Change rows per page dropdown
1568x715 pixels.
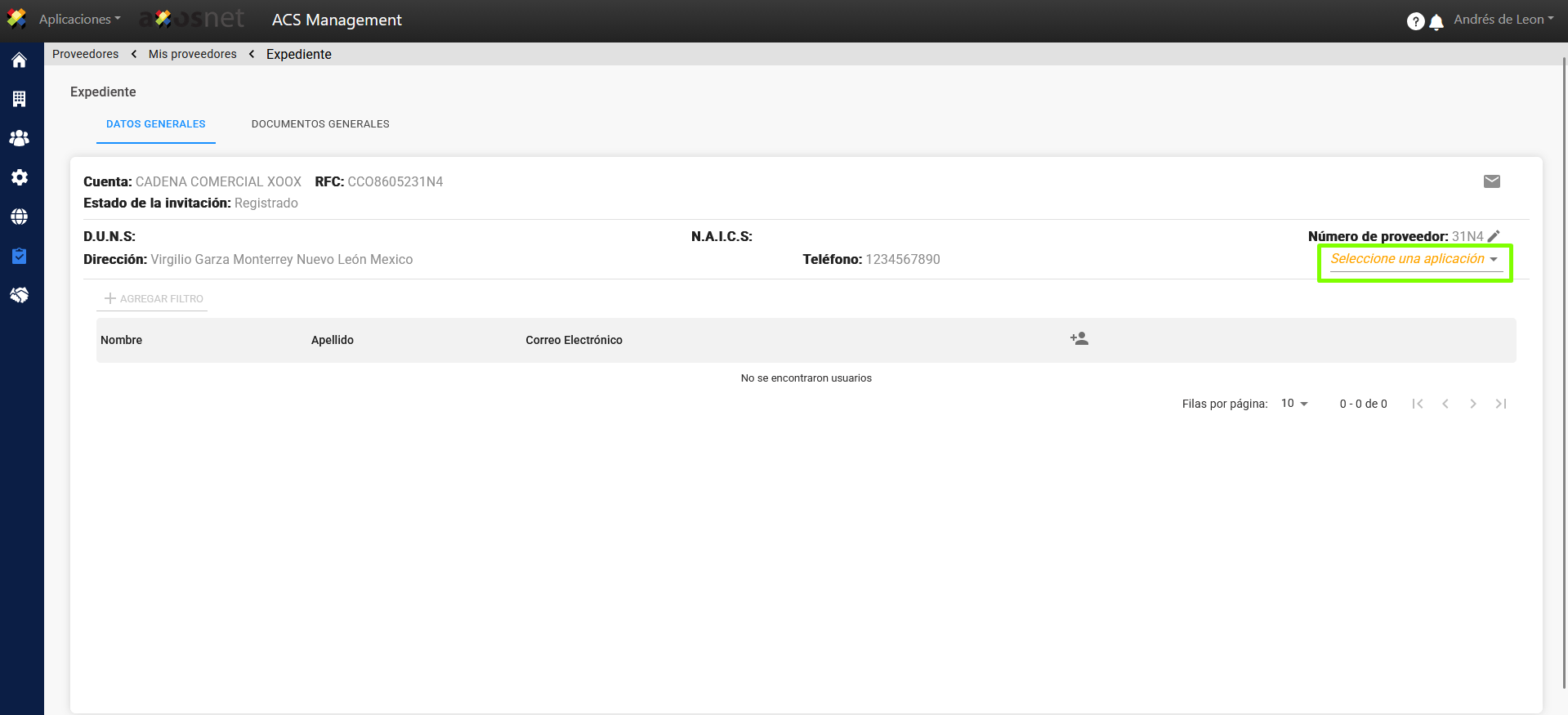1294,404
